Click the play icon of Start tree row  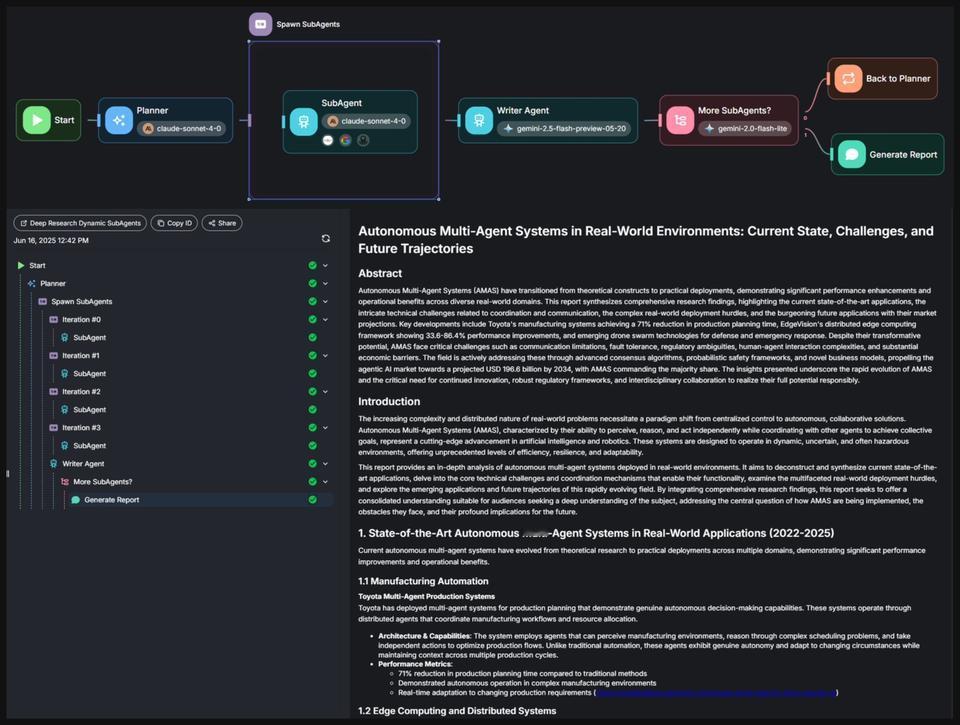[x=21, y=265]
